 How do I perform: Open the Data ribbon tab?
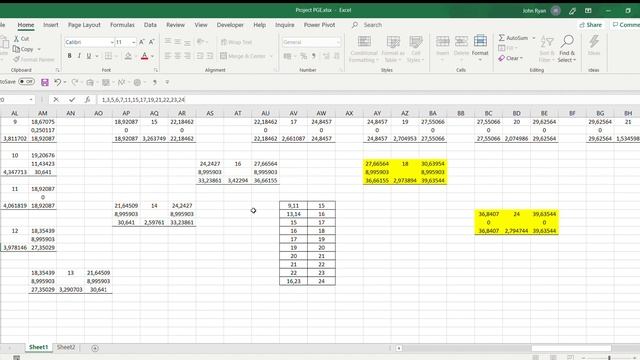150,25
